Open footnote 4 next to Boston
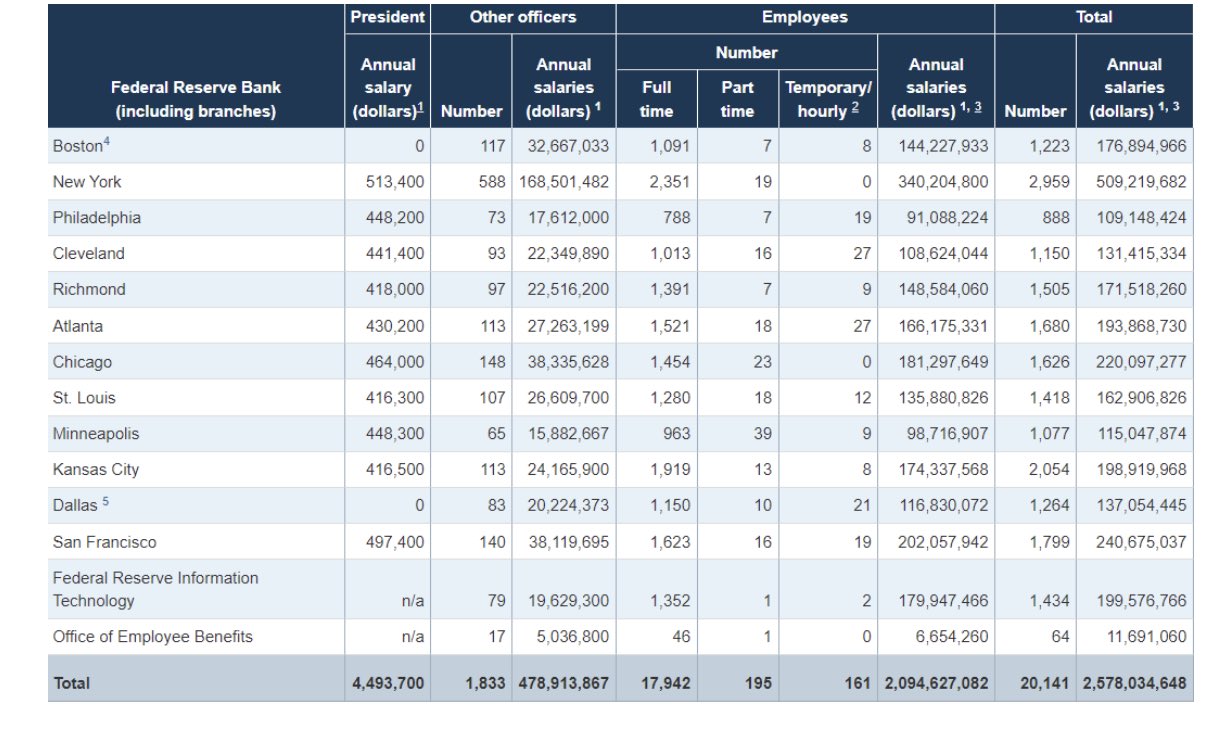 106,142
